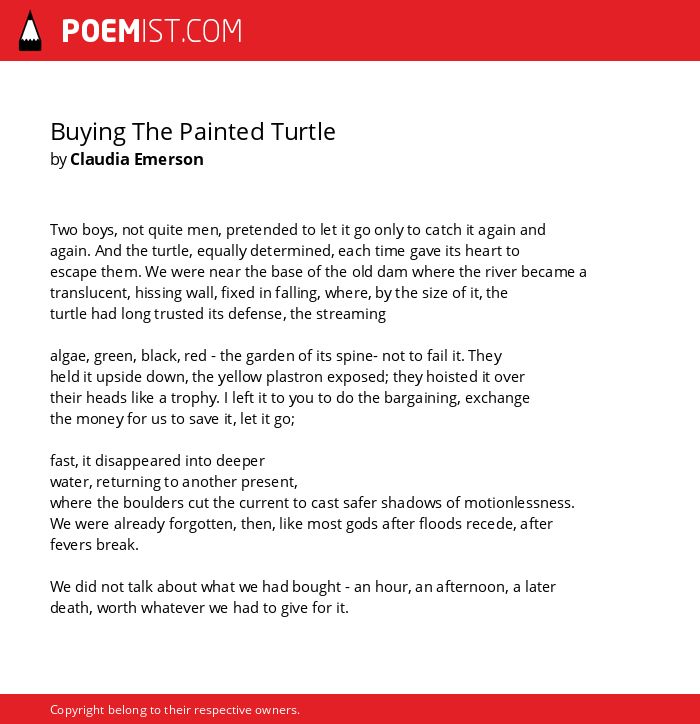Click the poem title Buying The Painted Turtle
The height and width of the screenshot is (724, 700).
click(193, 132)
